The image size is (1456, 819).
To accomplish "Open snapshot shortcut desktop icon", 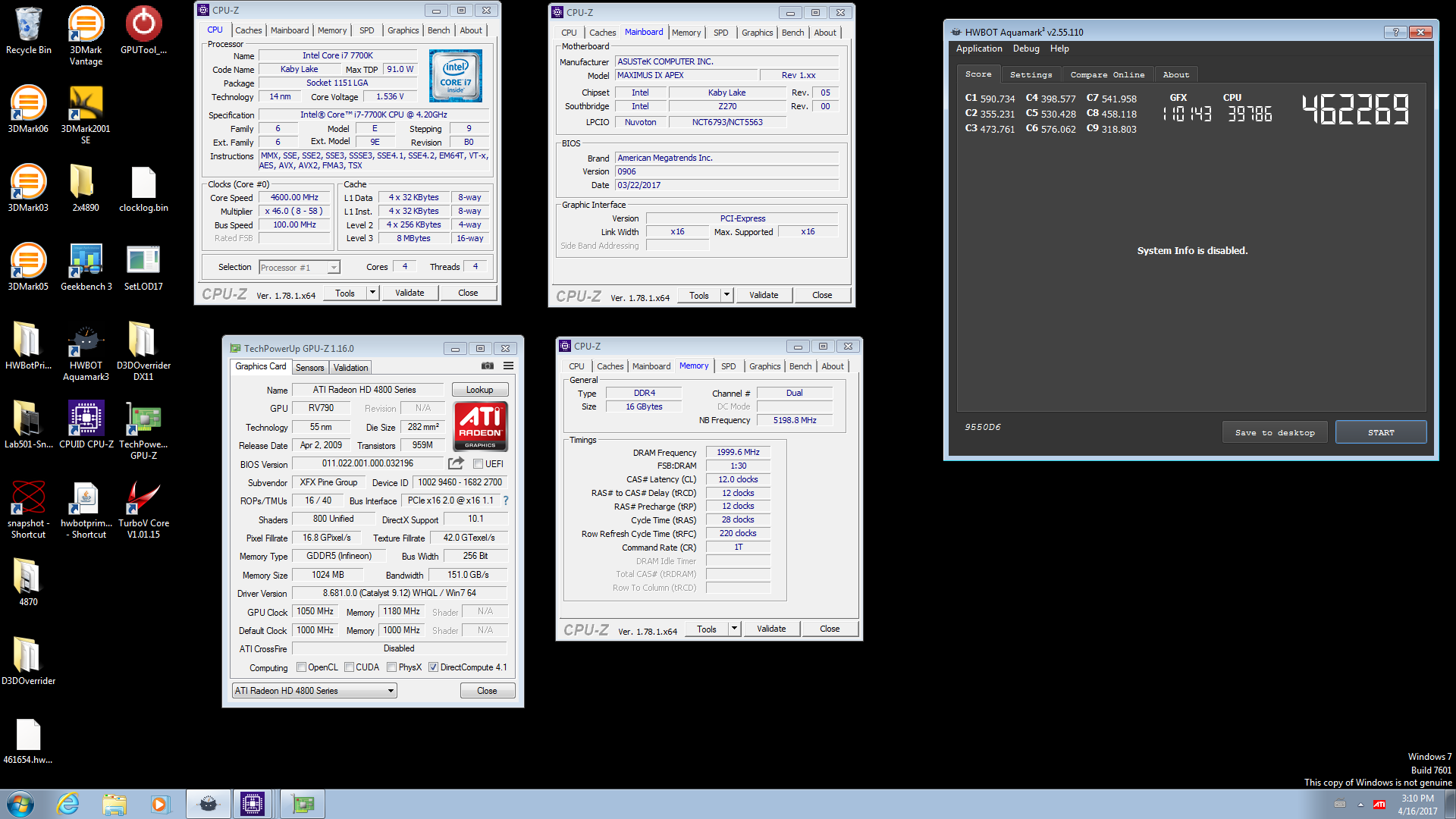I will point(28,508).
